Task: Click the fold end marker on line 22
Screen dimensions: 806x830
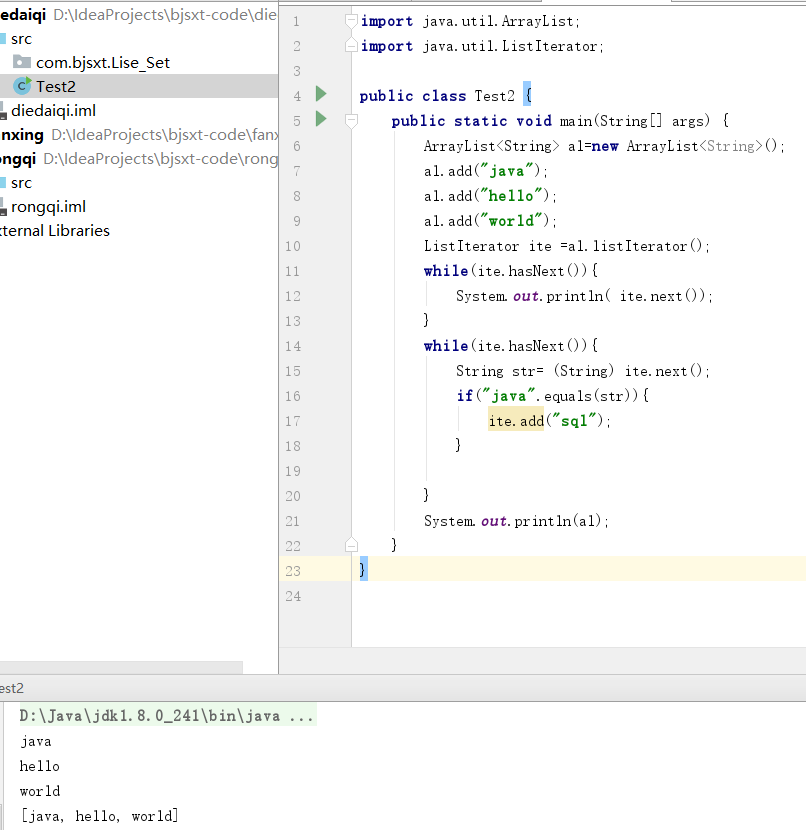Action: (351, 545)
